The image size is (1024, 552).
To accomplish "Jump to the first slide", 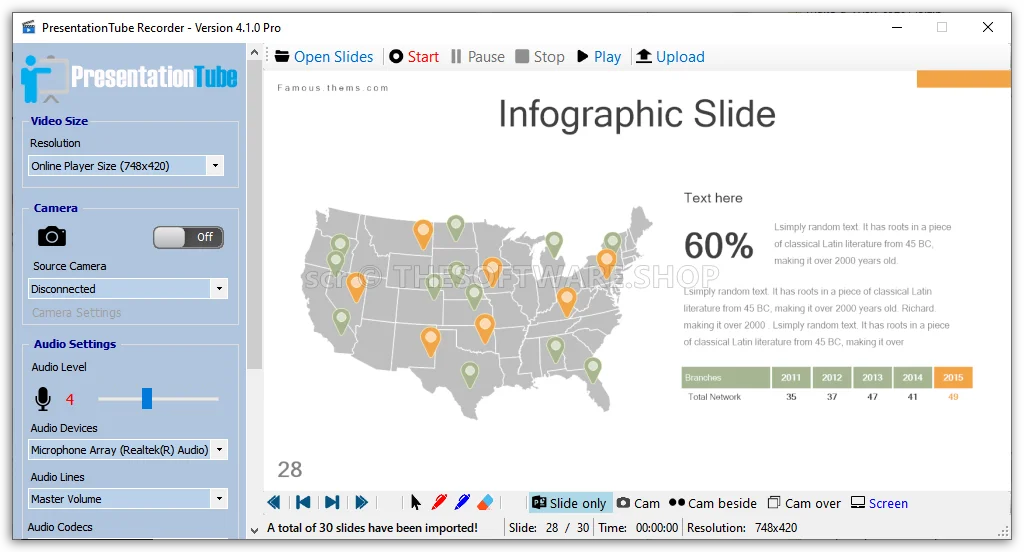I will 303,502.
